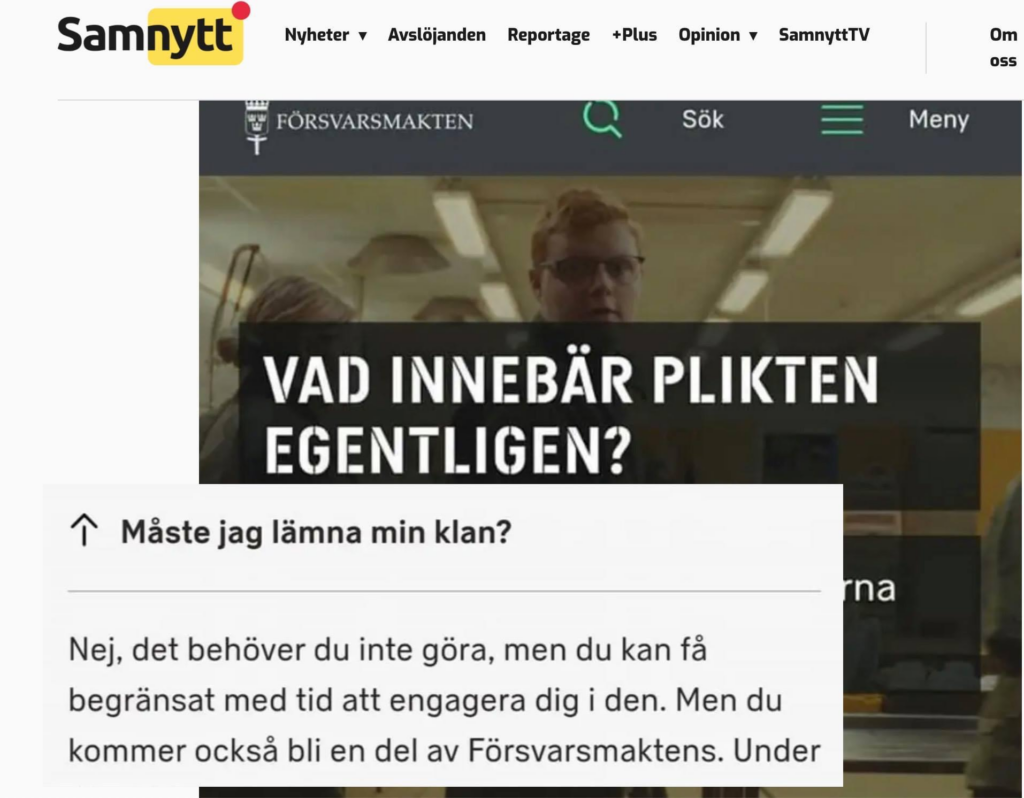The image size is (1024, 798).
Task: Open the Avslöjanden menu item
Action: pyautogui.click(x=437, y=35)
